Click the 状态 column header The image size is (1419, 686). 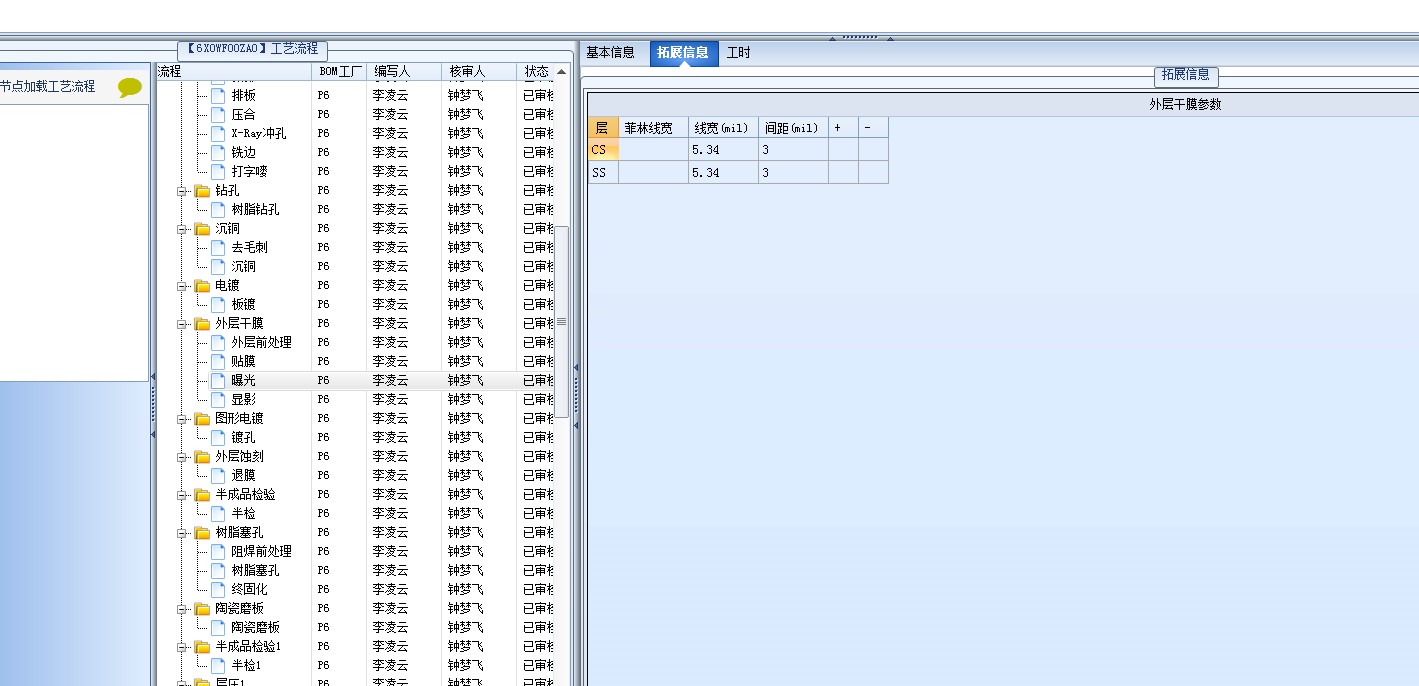[536, 72]
